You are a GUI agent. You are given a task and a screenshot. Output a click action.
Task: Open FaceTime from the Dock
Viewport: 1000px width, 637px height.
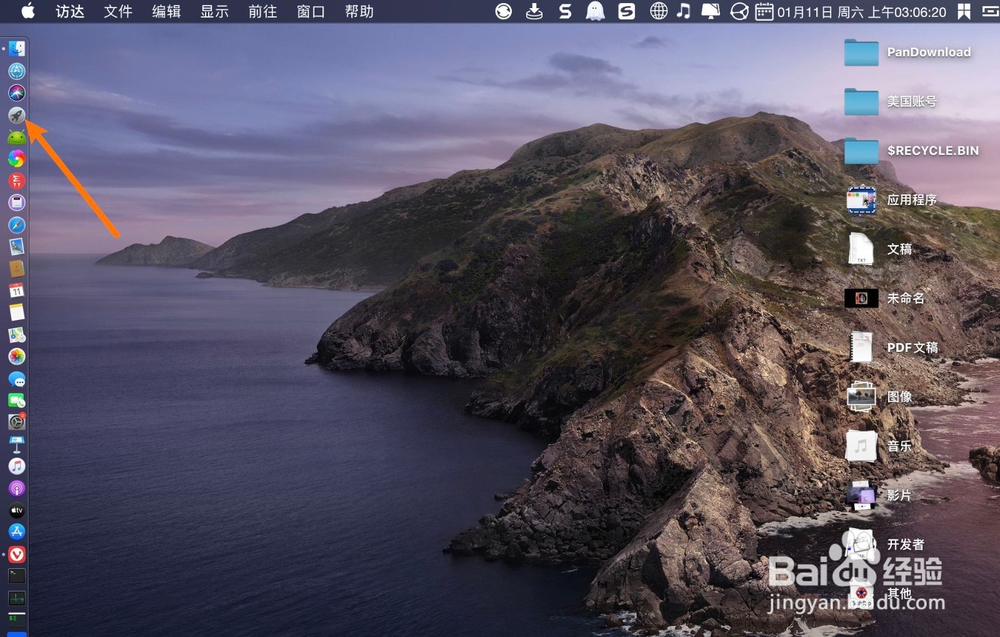pos(17,400)
